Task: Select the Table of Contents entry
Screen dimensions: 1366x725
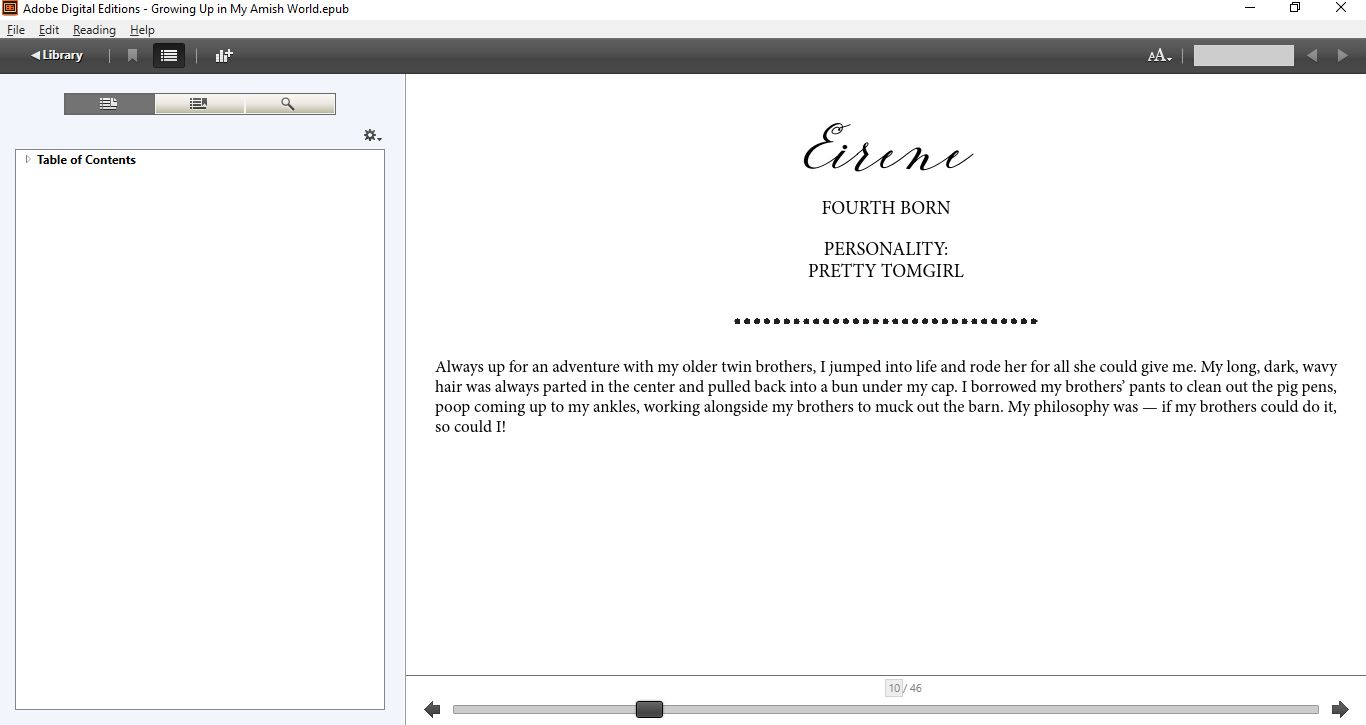Action: point(86,160)
